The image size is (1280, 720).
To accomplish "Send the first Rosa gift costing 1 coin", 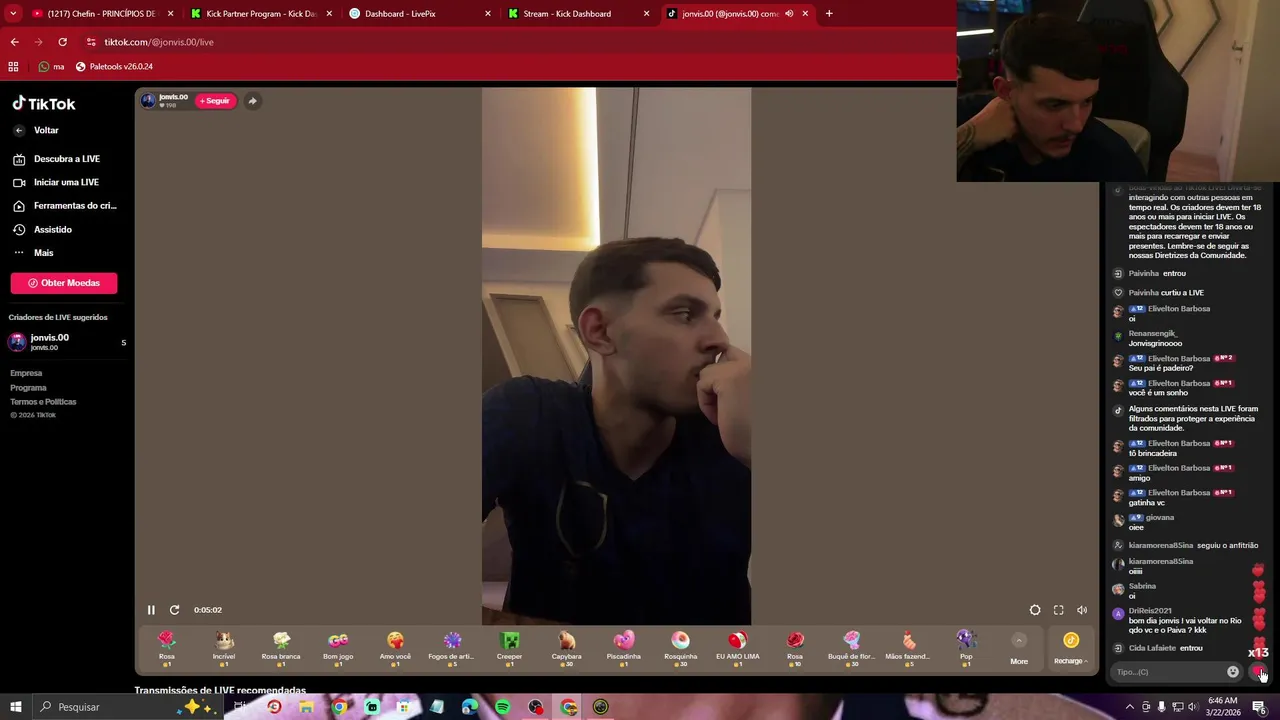I will 167,648.
